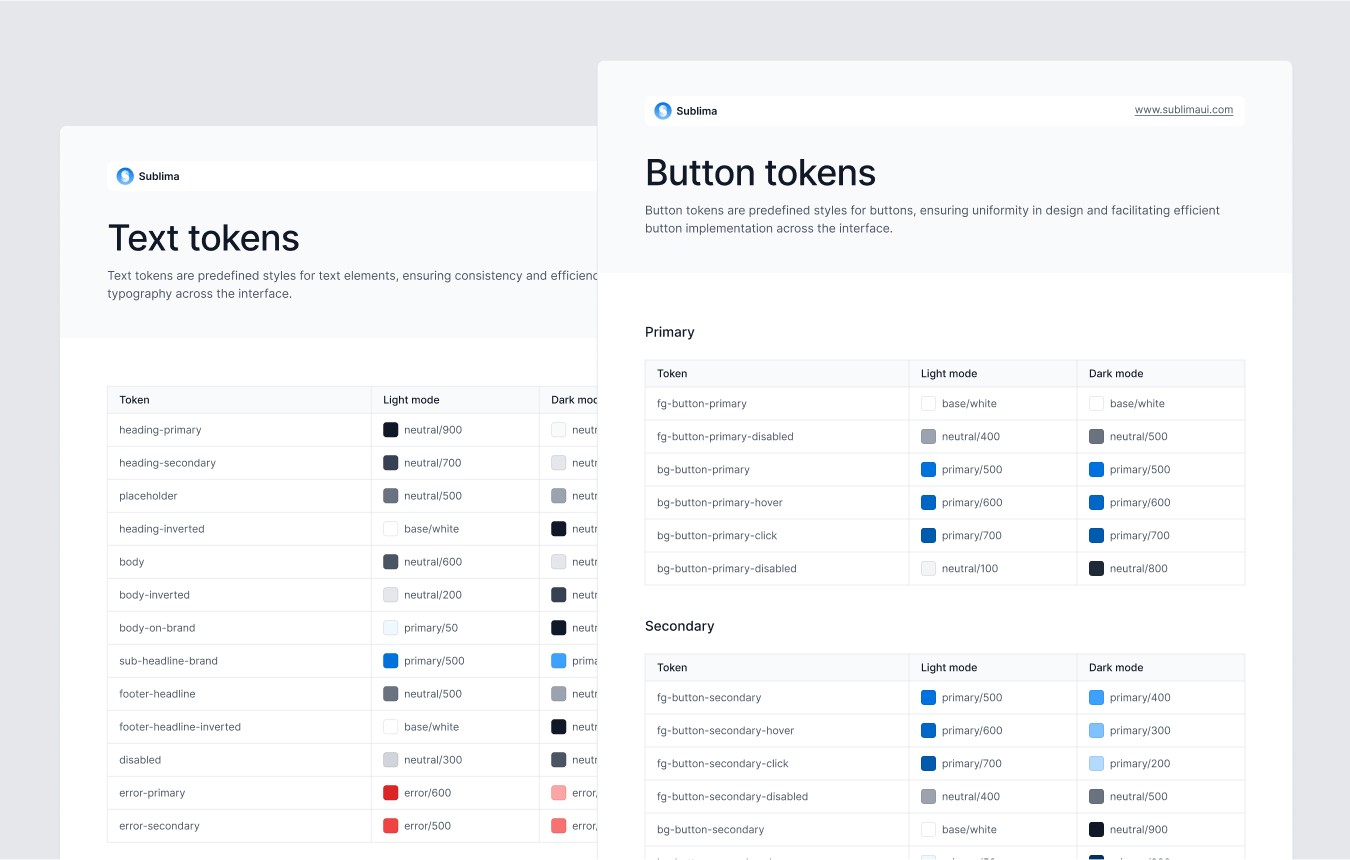The width and height of the screenshot is (1350, 860).
Task: Click 'Token' header in Text tokens table
Action: coord(134,400)
